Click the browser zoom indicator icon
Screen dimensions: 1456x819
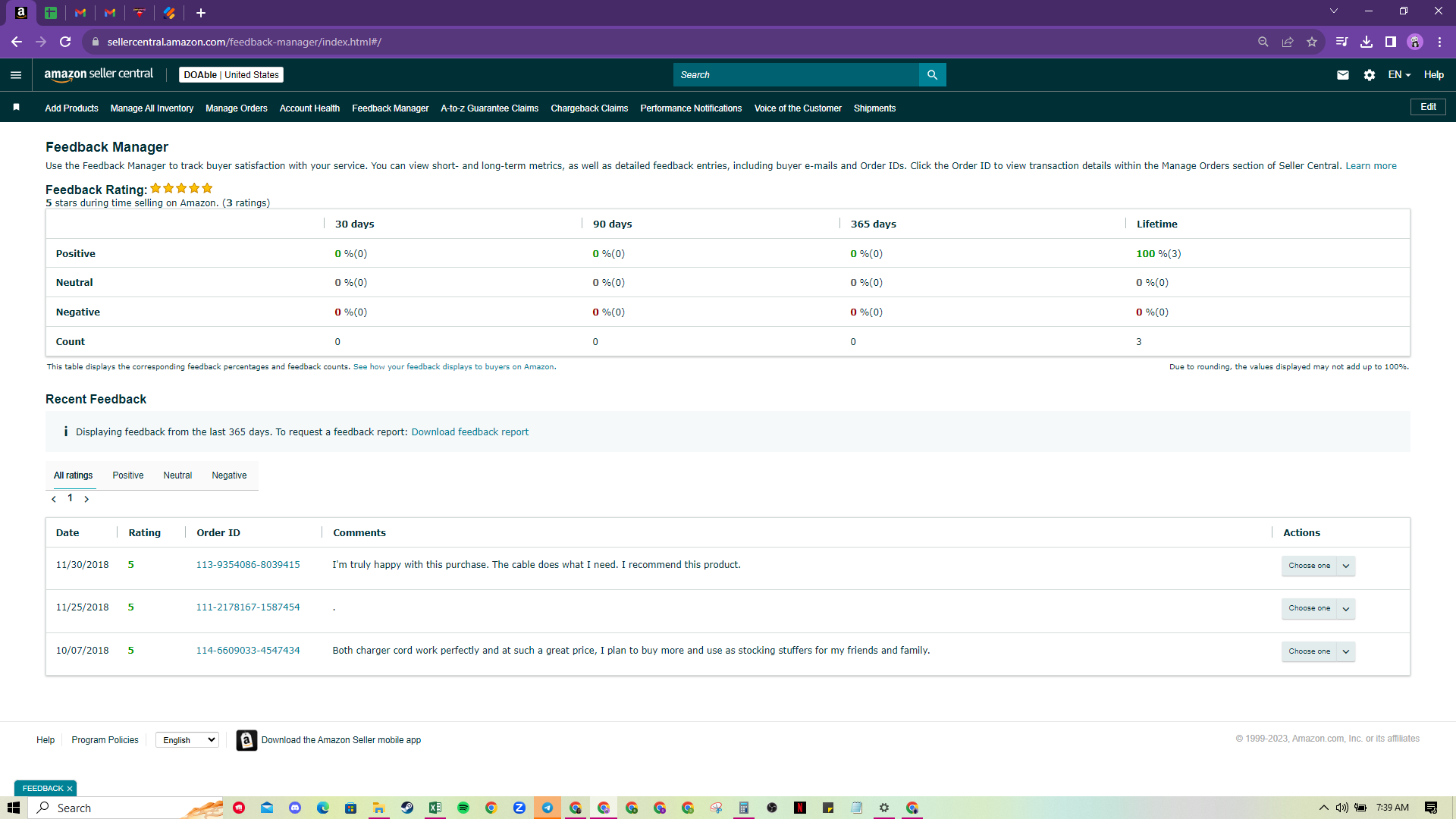tap(1263, 42)
